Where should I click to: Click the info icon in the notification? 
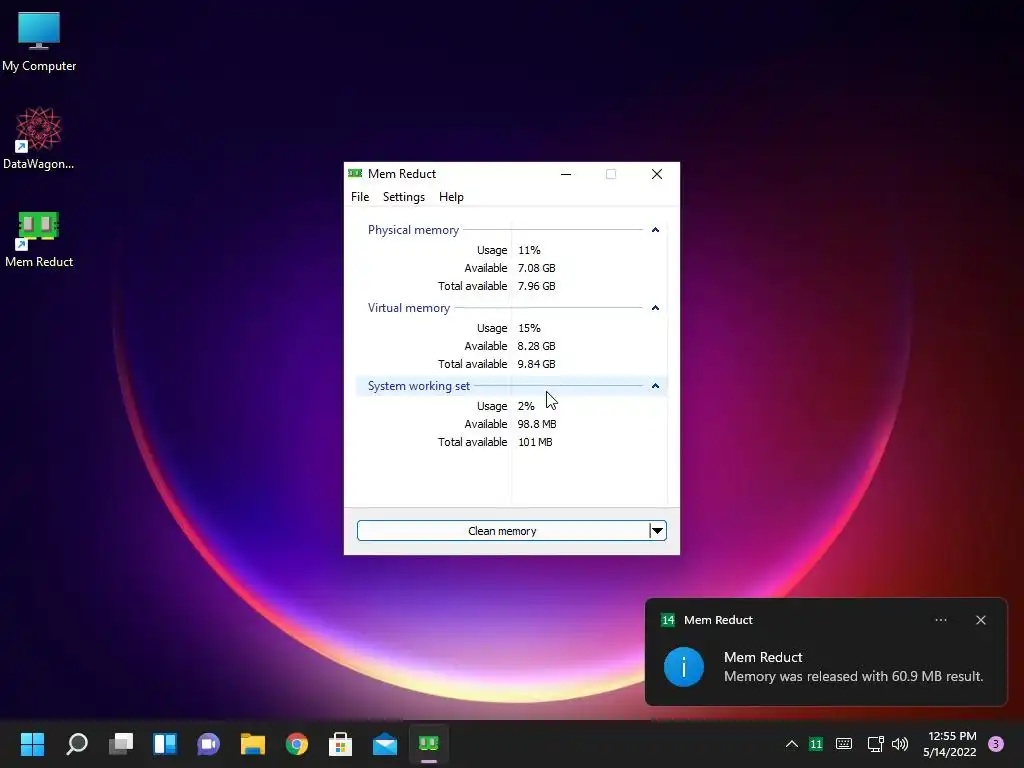pos(684,667)
